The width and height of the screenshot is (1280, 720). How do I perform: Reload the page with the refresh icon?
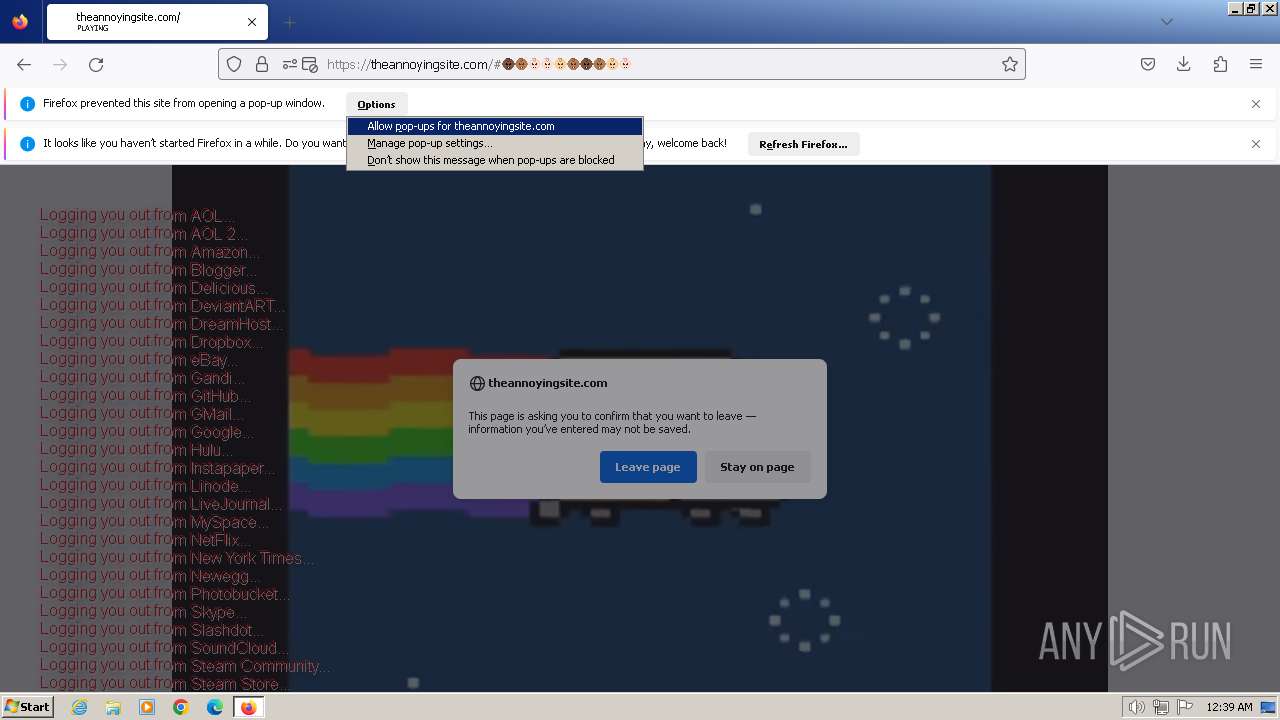tap(96, 64)
